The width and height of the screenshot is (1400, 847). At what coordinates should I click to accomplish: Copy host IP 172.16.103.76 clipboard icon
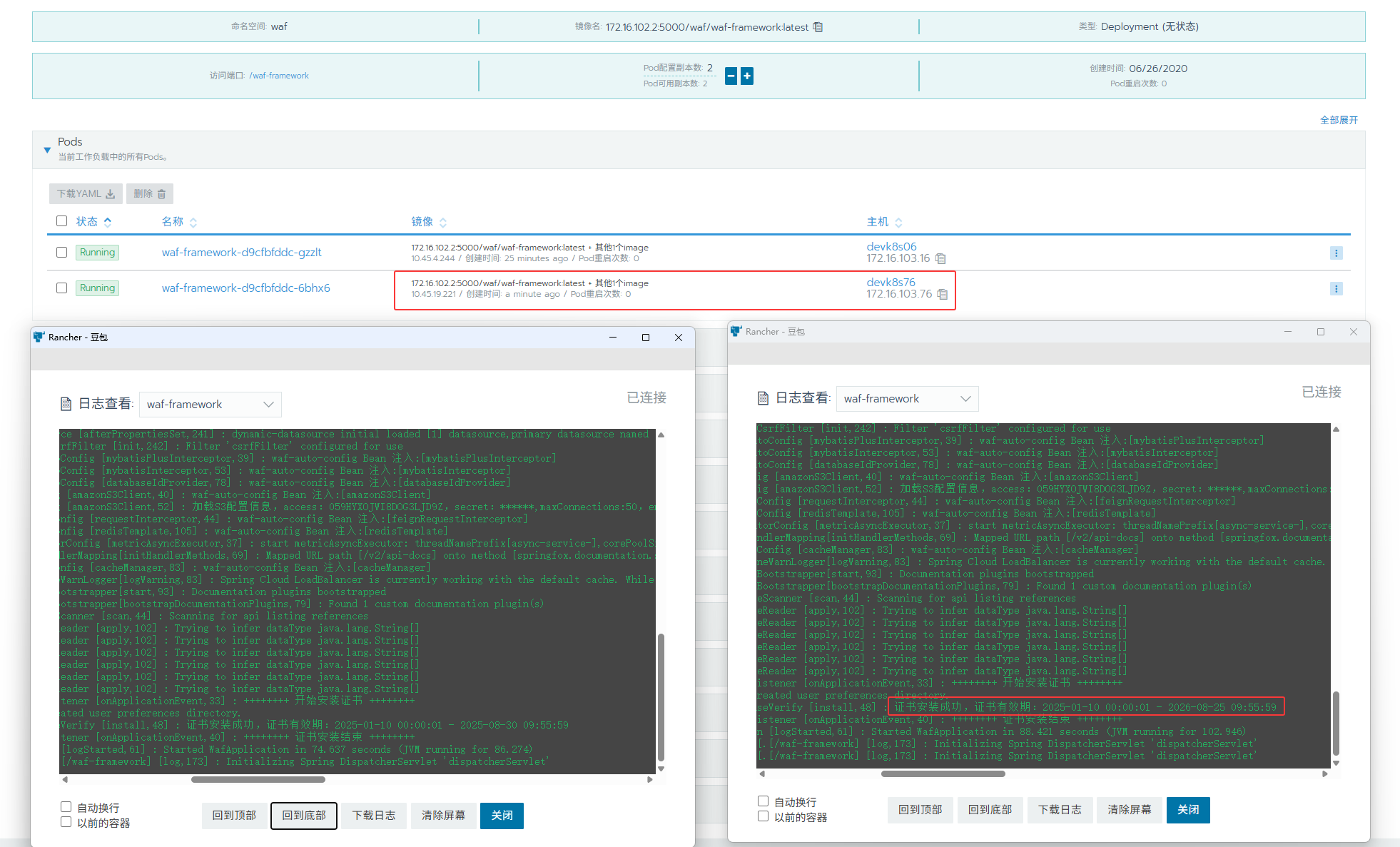pyautogui.click(x=942, y=294)
